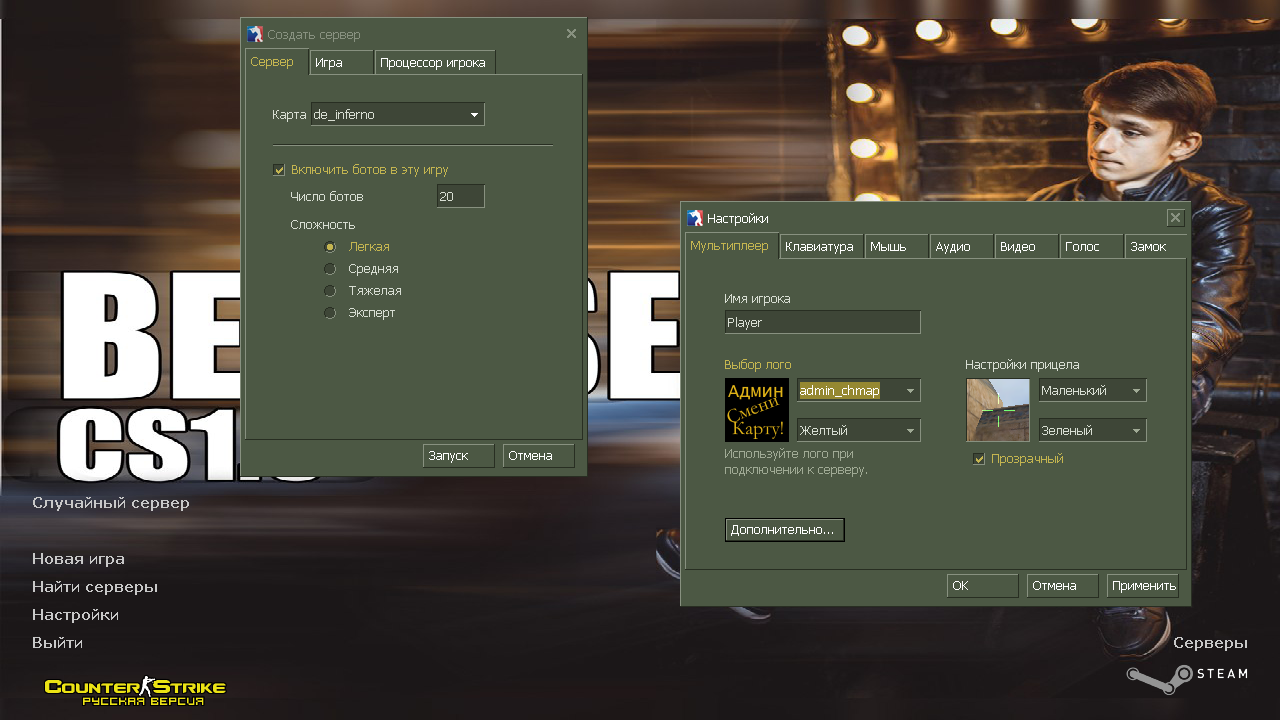The width and height of the screenshot is (1280, 720).
Task: Disable the Прозрачный crosshair checkbox
Action: (x=980, y=459)
